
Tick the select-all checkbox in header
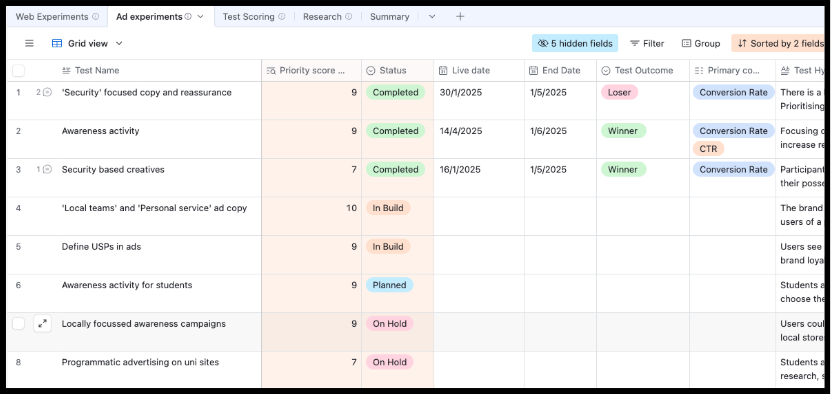(x=19, y=70)
